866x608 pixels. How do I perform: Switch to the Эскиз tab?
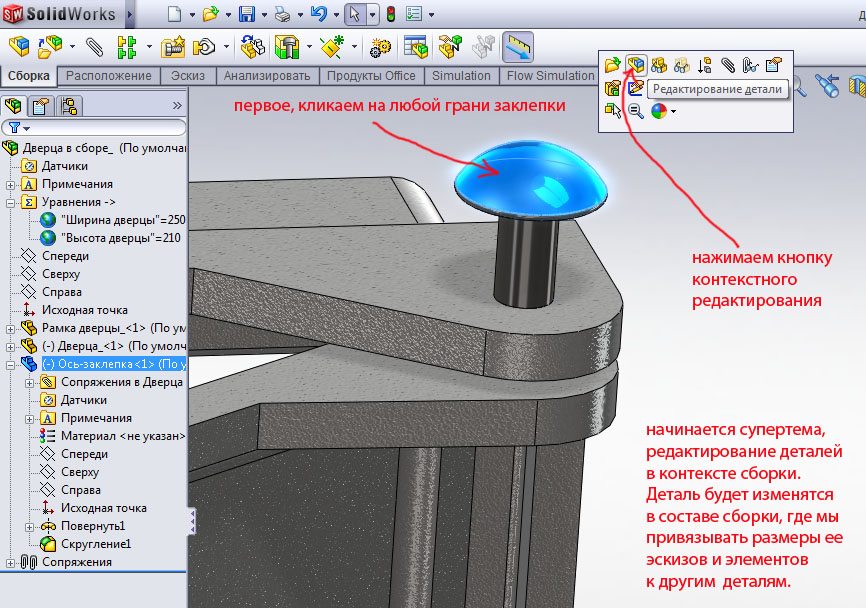pyautogui.click(x=188, y=76)
